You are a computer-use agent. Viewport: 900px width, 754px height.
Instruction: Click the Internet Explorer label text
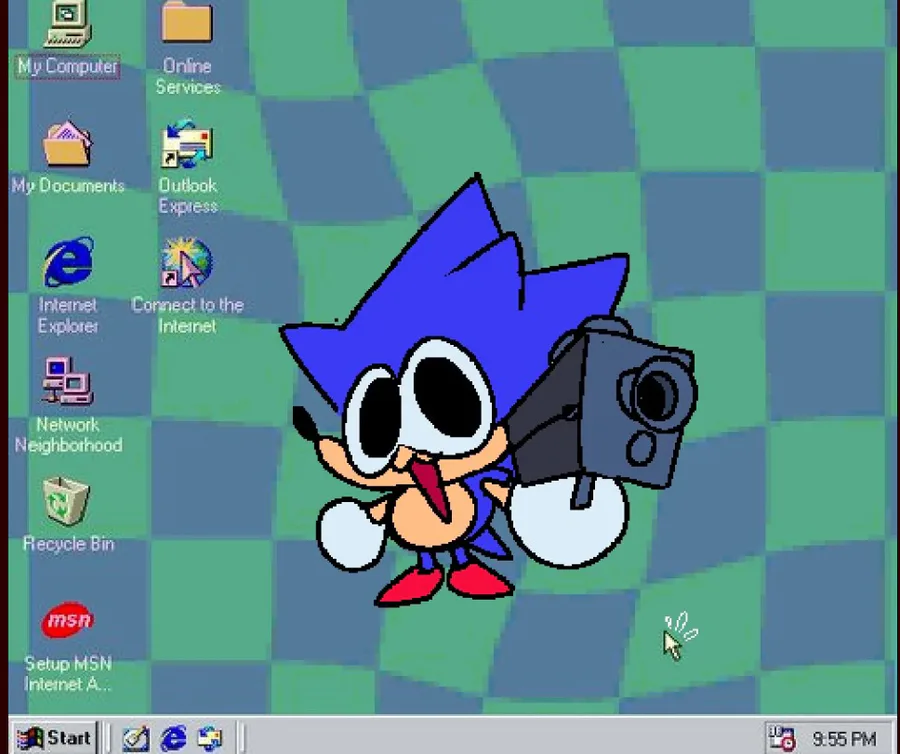(68, 315)
